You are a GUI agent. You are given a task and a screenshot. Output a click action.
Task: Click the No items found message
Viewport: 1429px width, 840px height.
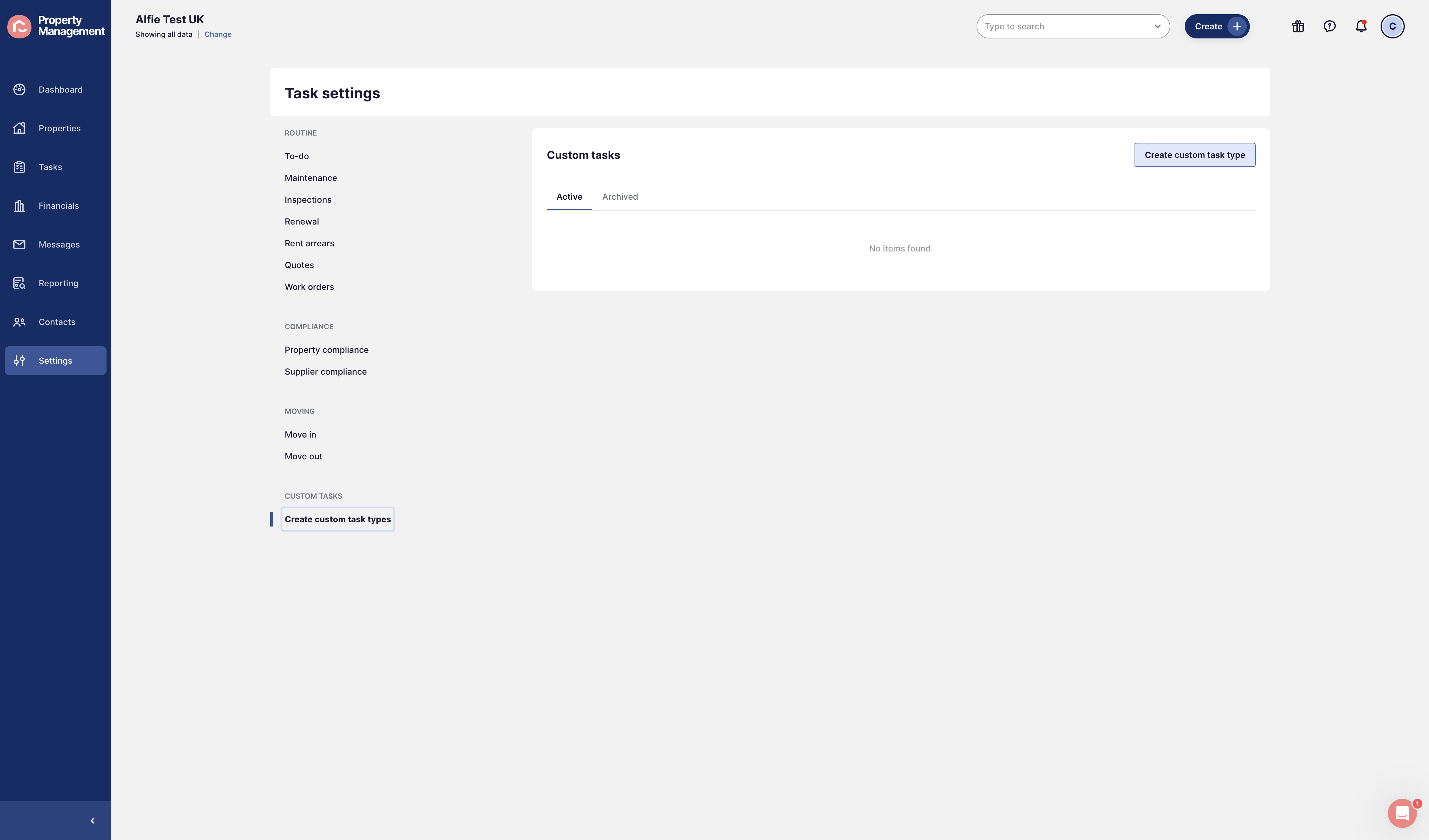point(901,248)
